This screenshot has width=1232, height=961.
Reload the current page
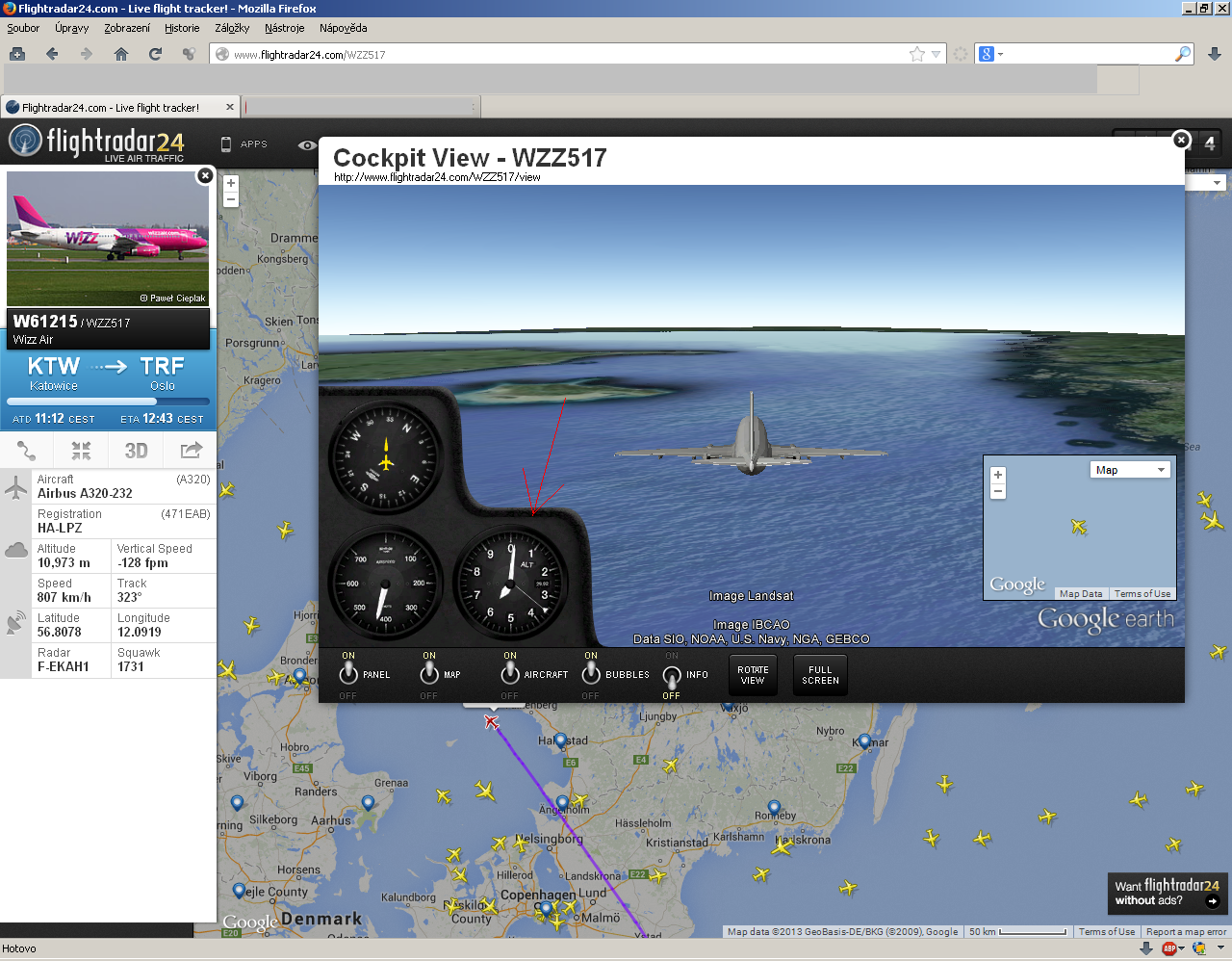tap(155, 54)
